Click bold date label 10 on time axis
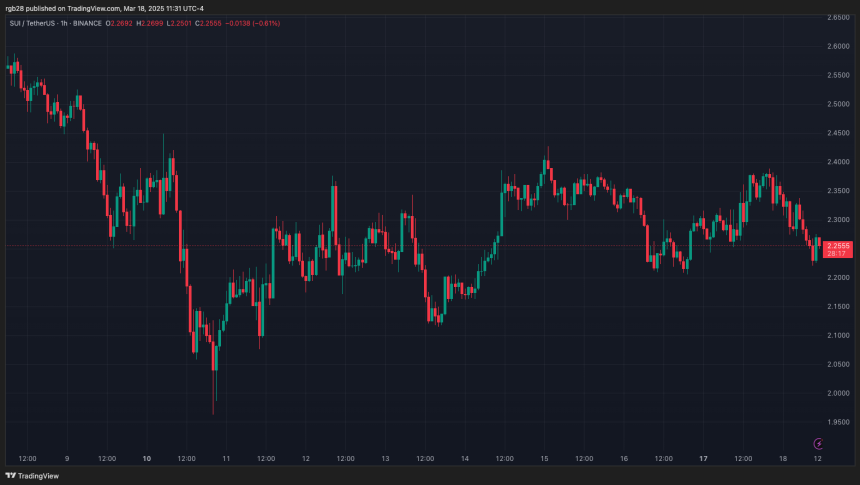 point(146,459)
